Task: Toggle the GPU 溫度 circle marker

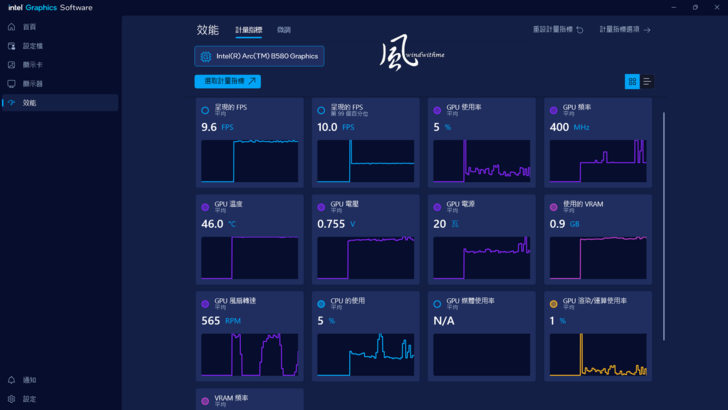Action: tap(205, 207)
